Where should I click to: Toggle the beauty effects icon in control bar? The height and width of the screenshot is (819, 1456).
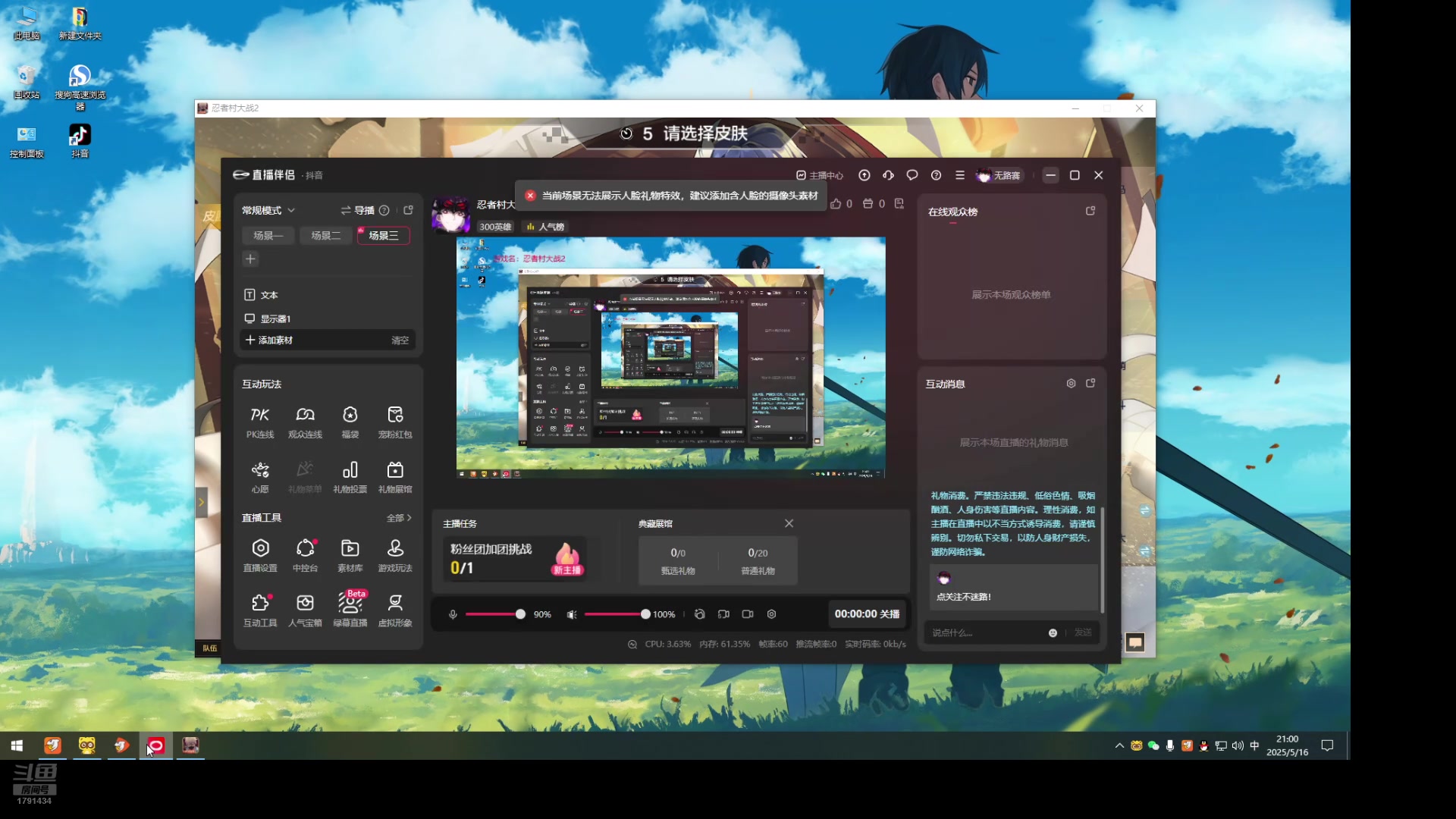[699, 614]
